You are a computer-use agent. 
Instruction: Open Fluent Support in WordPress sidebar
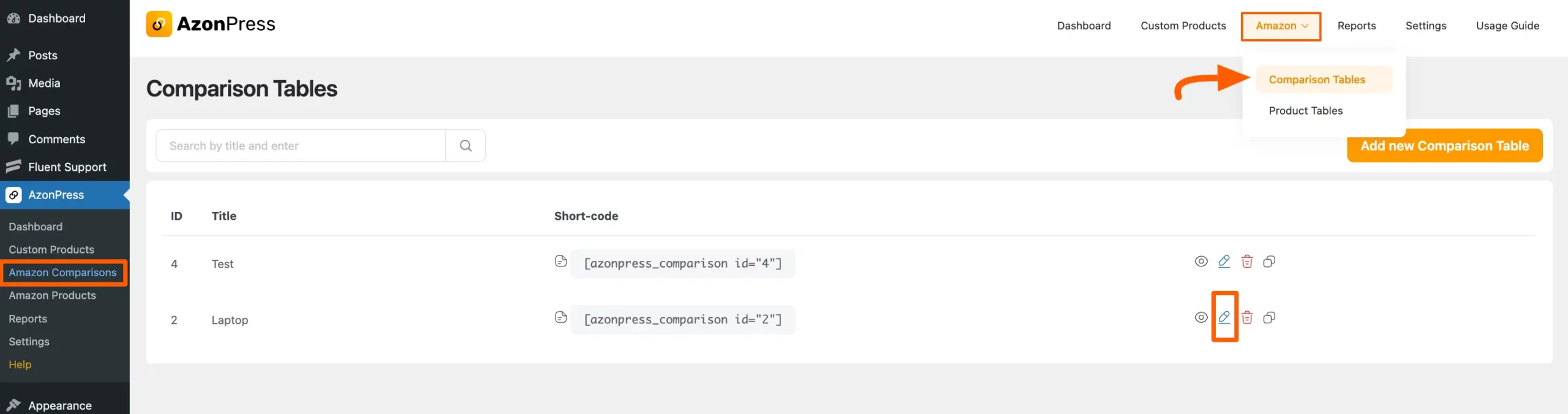pyautogui.click(x=67, y=167)
